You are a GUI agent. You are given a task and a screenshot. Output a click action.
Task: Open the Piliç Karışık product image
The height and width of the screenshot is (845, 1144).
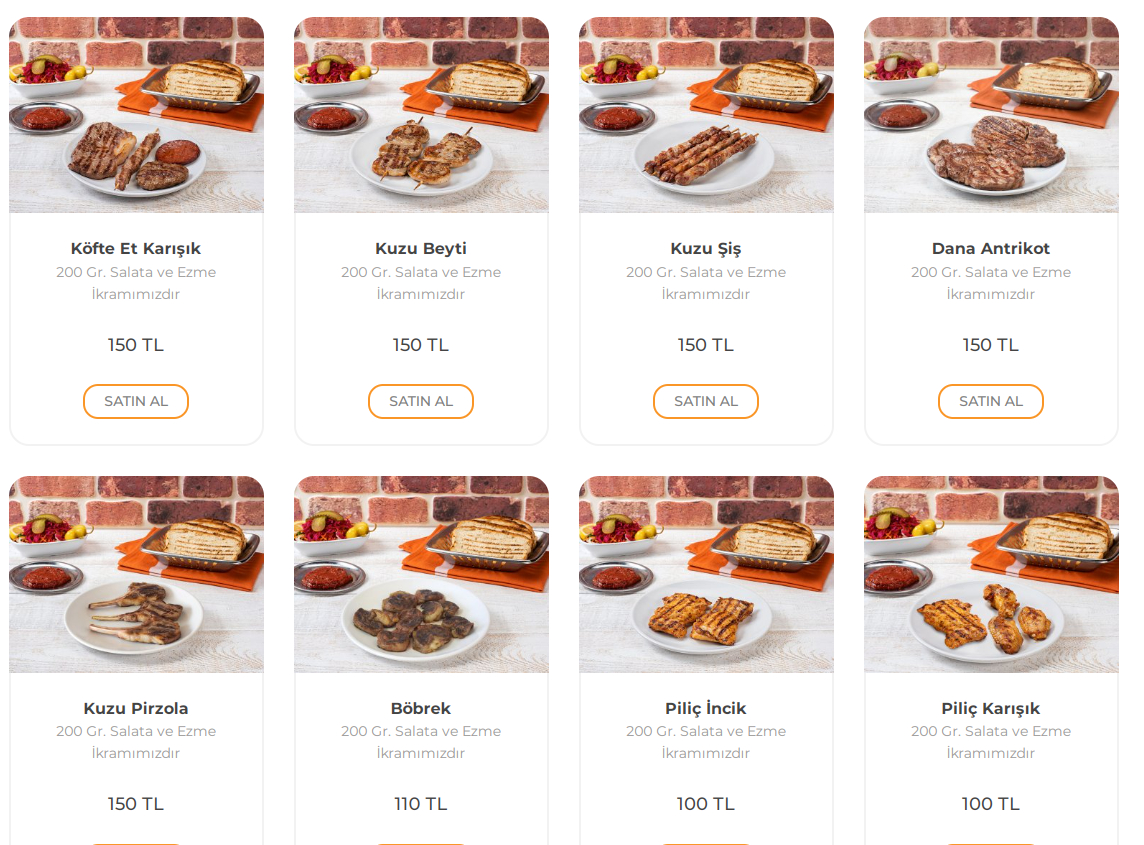(x=991, y=574)
